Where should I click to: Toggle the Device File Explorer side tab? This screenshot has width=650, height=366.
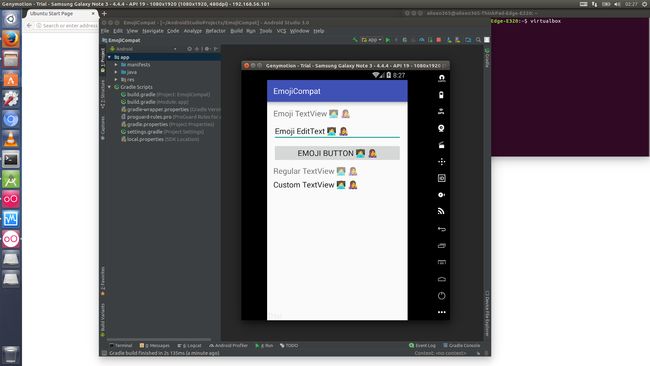tap(487, 313)
